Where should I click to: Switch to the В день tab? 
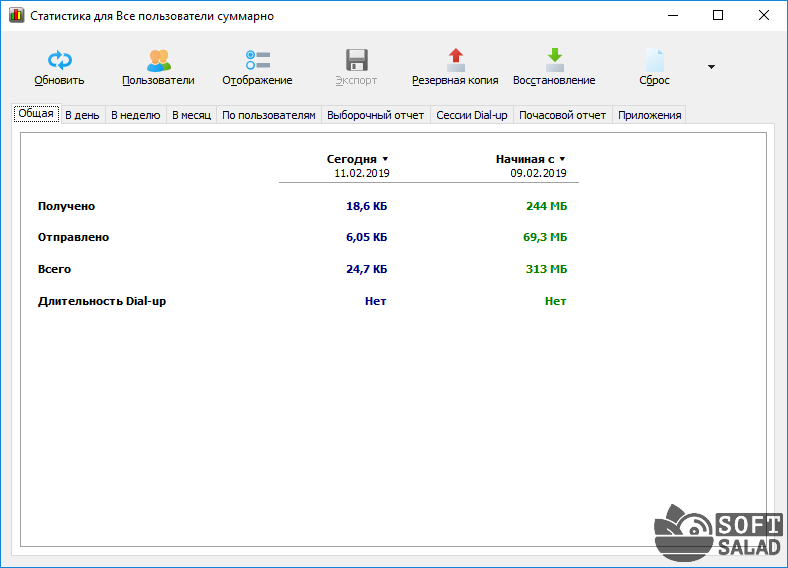[82, 115]
